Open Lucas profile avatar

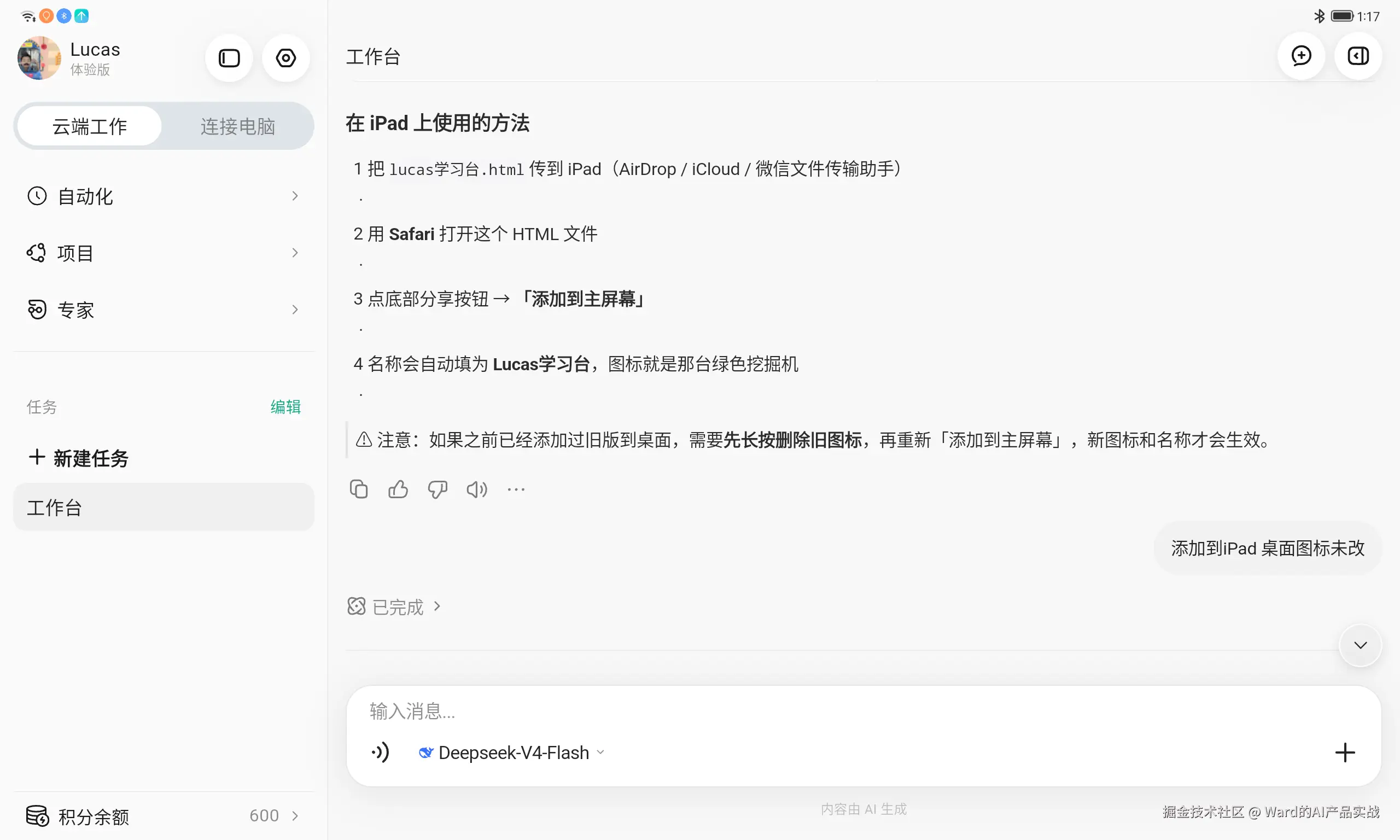point(39,59)
